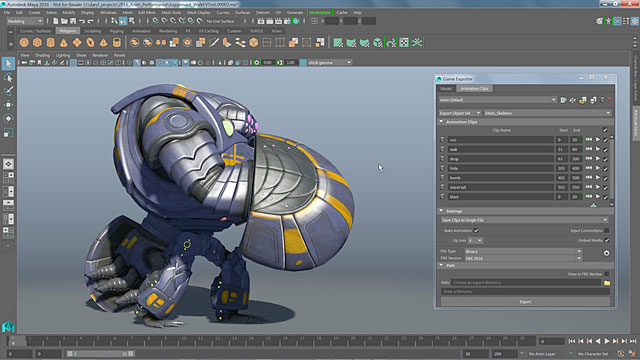Enable Input Connections checkbox
The image size is (640, 360).
click(607, 231)
